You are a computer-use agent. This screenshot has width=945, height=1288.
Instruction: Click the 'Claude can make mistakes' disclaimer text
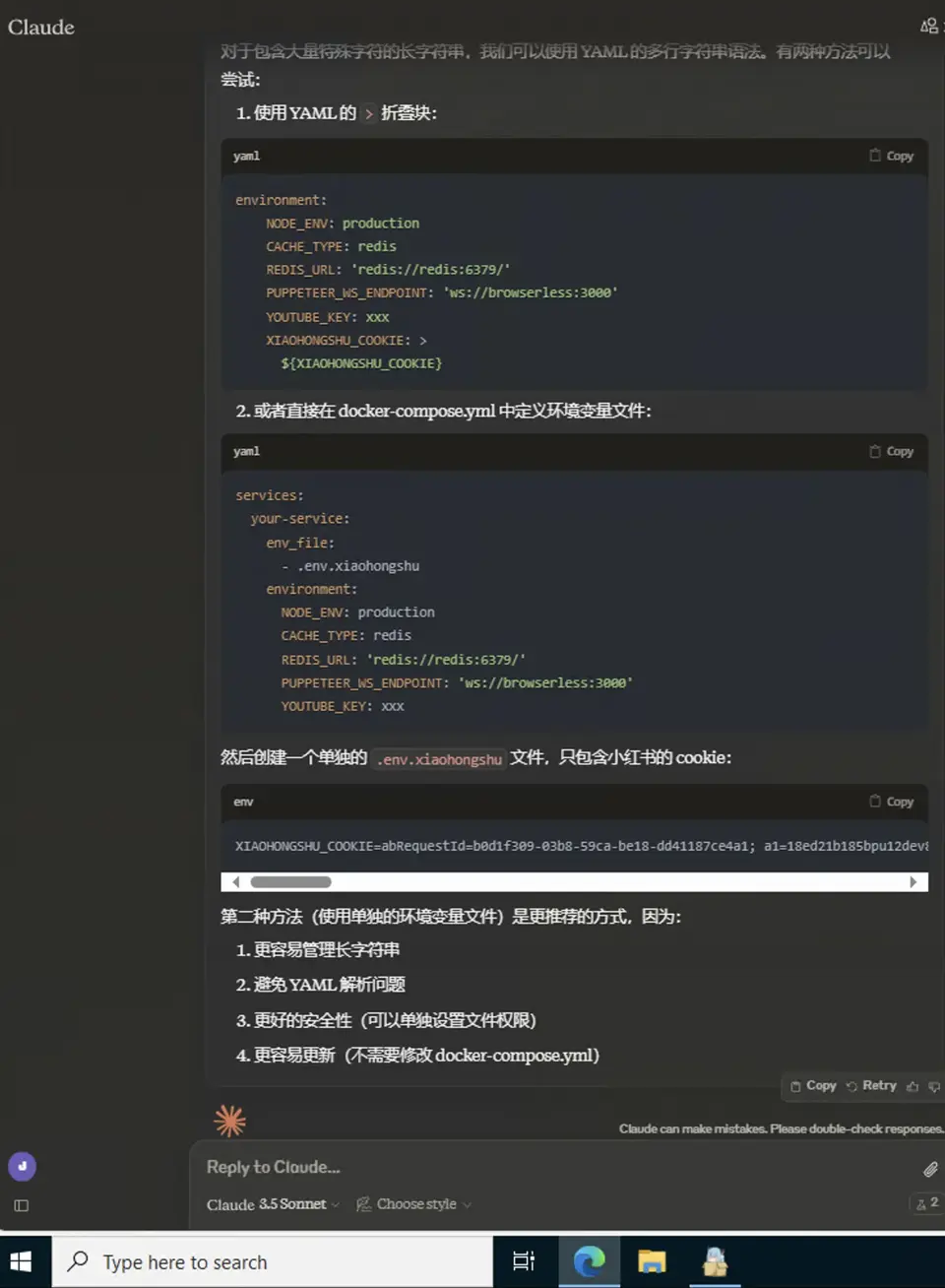[x=781, y=1128]
